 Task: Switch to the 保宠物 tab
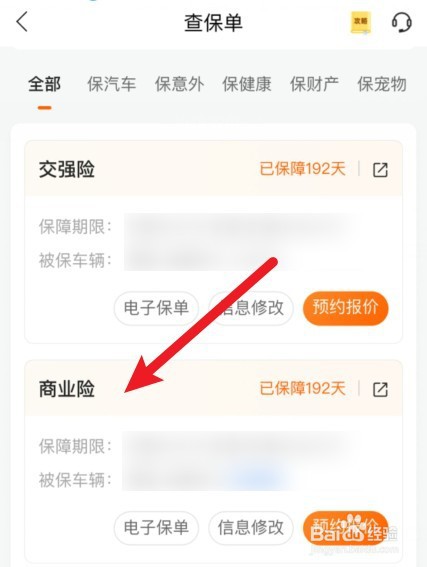pyautogui.click(x=382, y=84)
